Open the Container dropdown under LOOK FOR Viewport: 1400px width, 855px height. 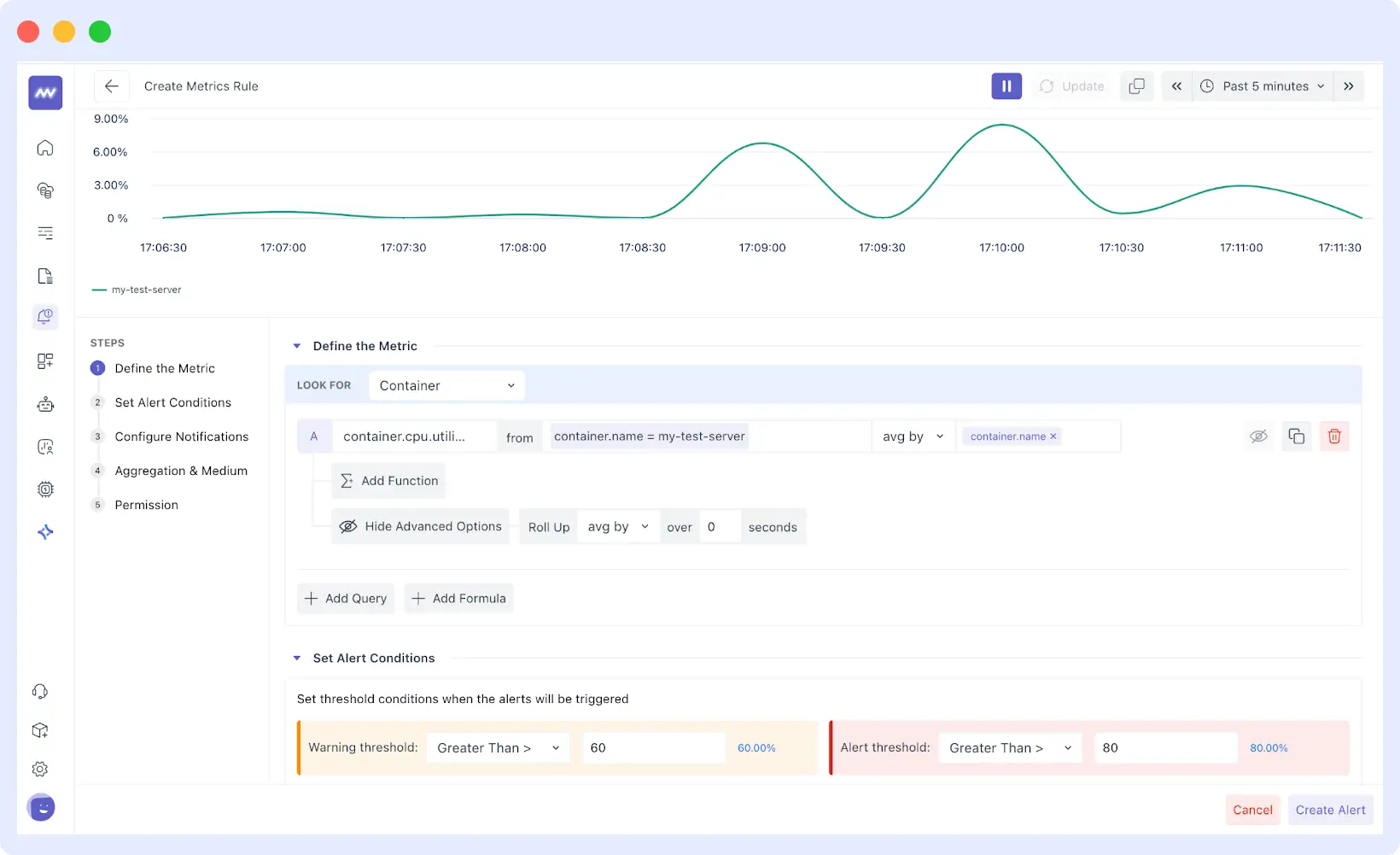446,385
